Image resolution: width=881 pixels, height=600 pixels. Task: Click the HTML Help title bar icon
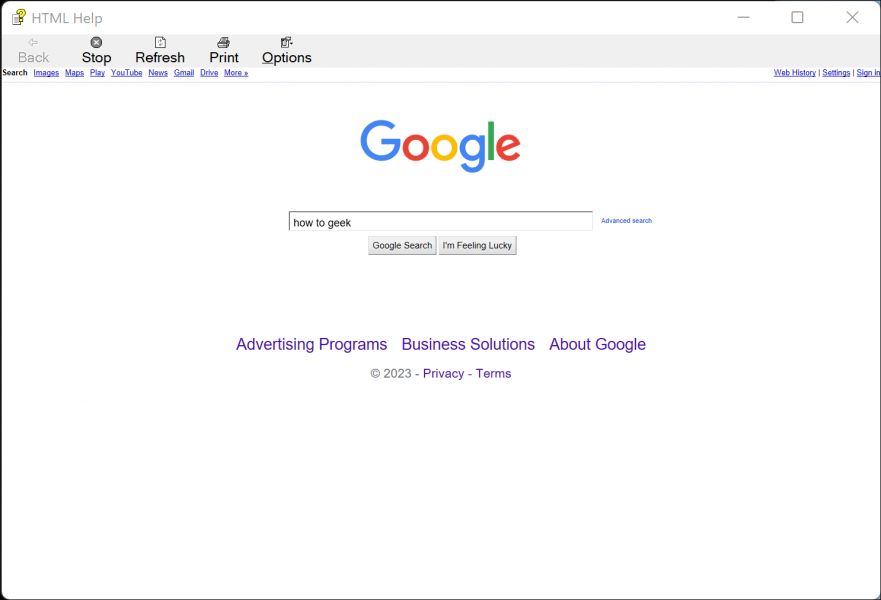click(18, 17)
